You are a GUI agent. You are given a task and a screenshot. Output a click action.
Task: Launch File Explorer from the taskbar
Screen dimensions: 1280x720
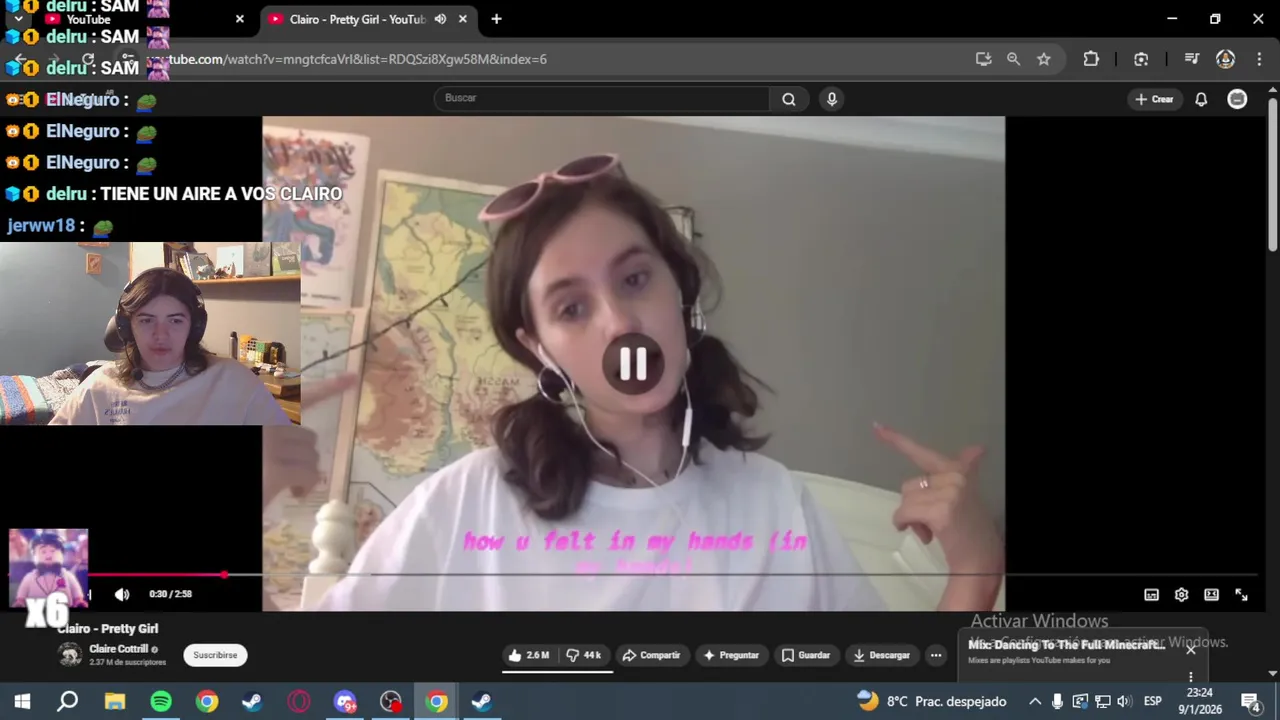click(115, 701)
